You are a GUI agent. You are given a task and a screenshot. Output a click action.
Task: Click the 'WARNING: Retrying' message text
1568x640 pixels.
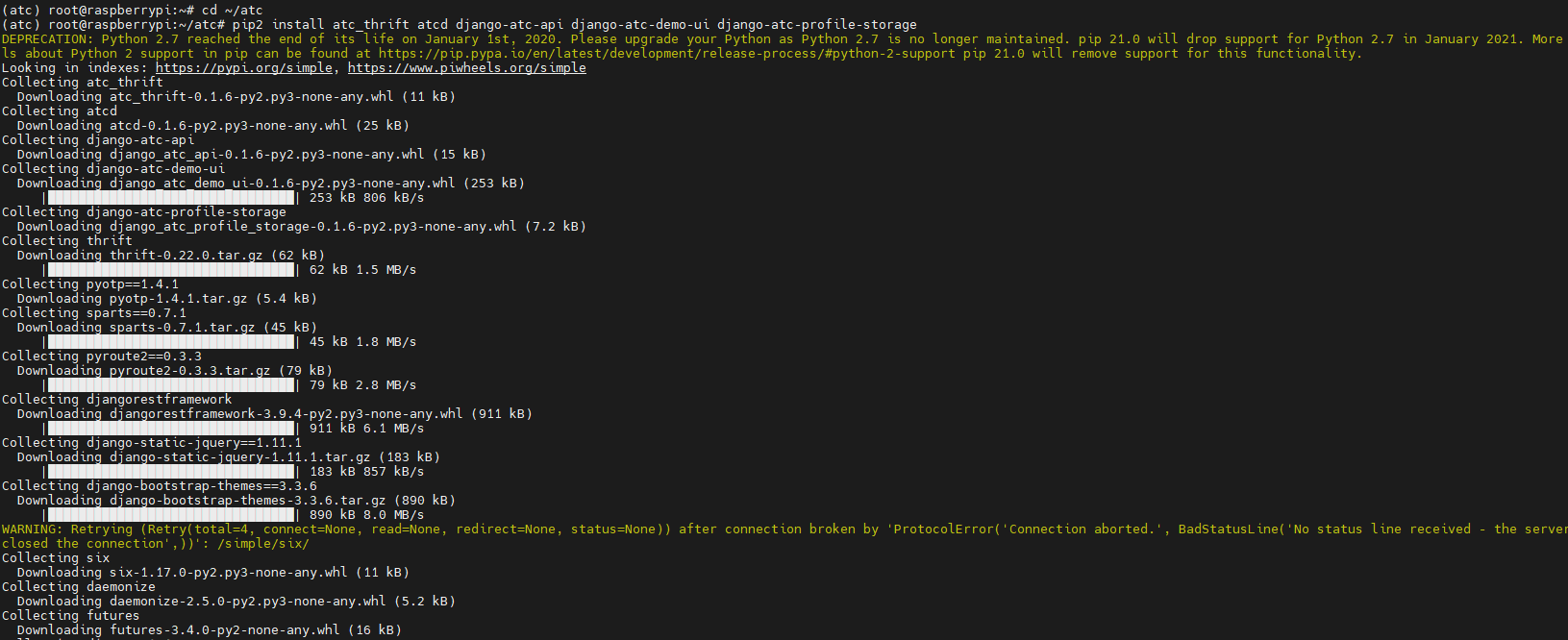coord(67,529)
